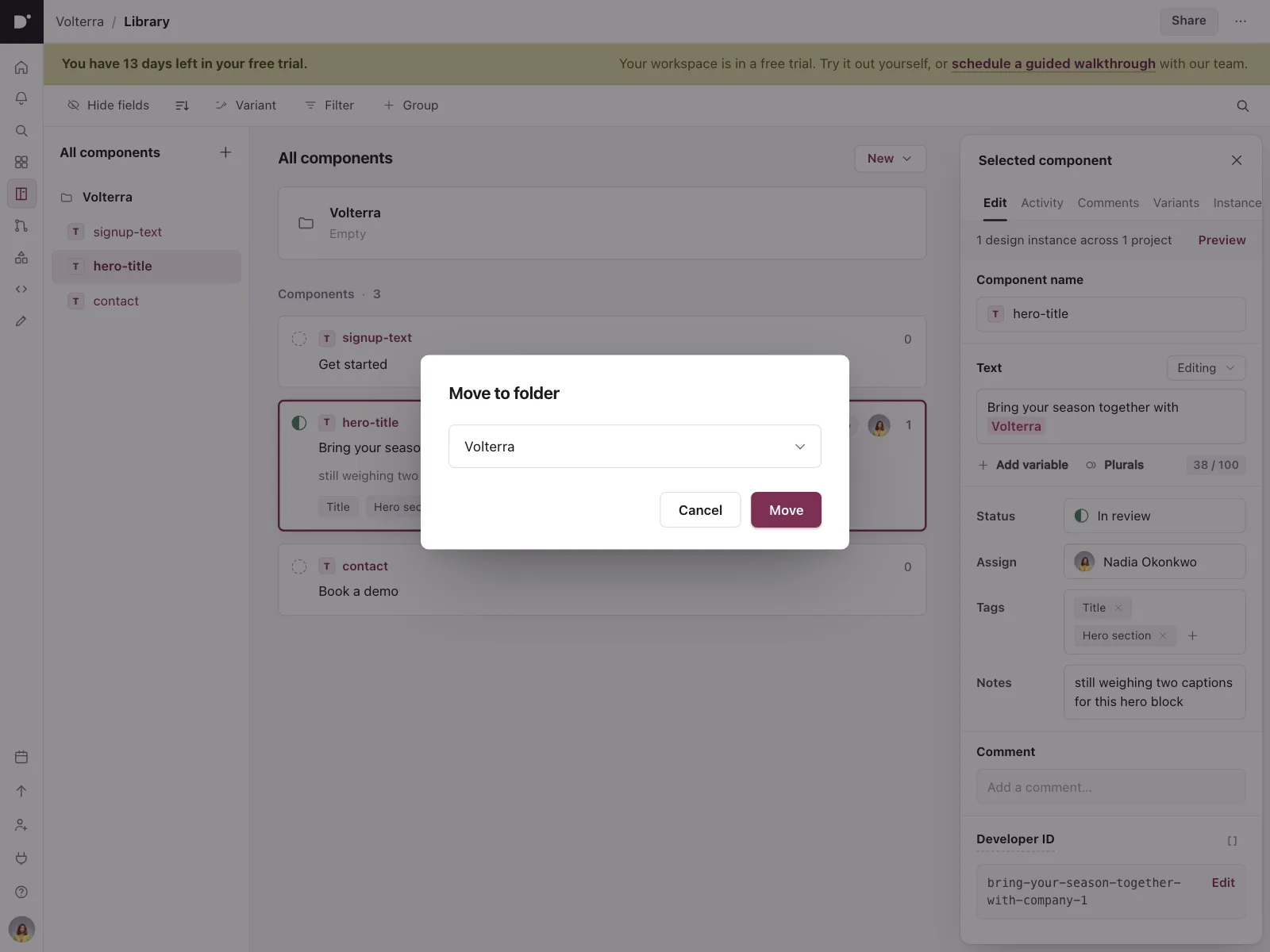This screenshot has height=952, width=1270.
Task: Remove the Title tag
Action: click(x=1118, y=608)
